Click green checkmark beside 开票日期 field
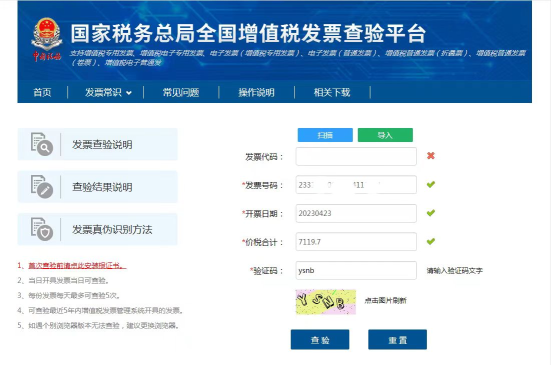 tap(430, 213)
